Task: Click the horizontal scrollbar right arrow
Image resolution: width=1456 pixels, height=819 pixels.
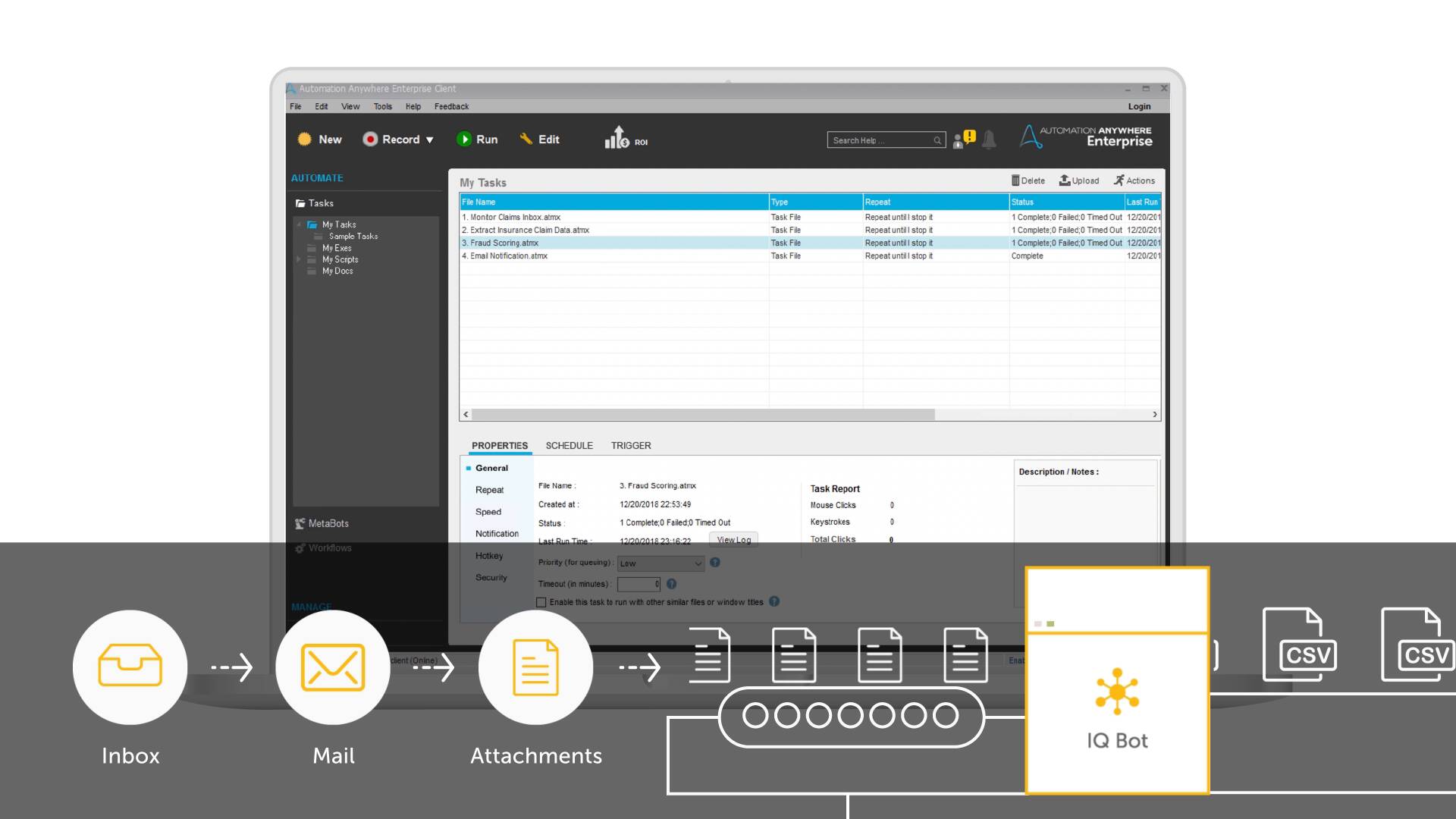Action: tap(1155, 415)
